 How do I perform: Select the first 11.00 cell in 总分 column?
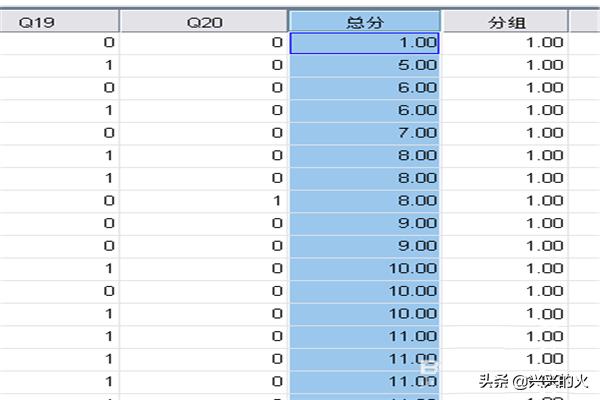pyautogui.click(x=365, y=336)
